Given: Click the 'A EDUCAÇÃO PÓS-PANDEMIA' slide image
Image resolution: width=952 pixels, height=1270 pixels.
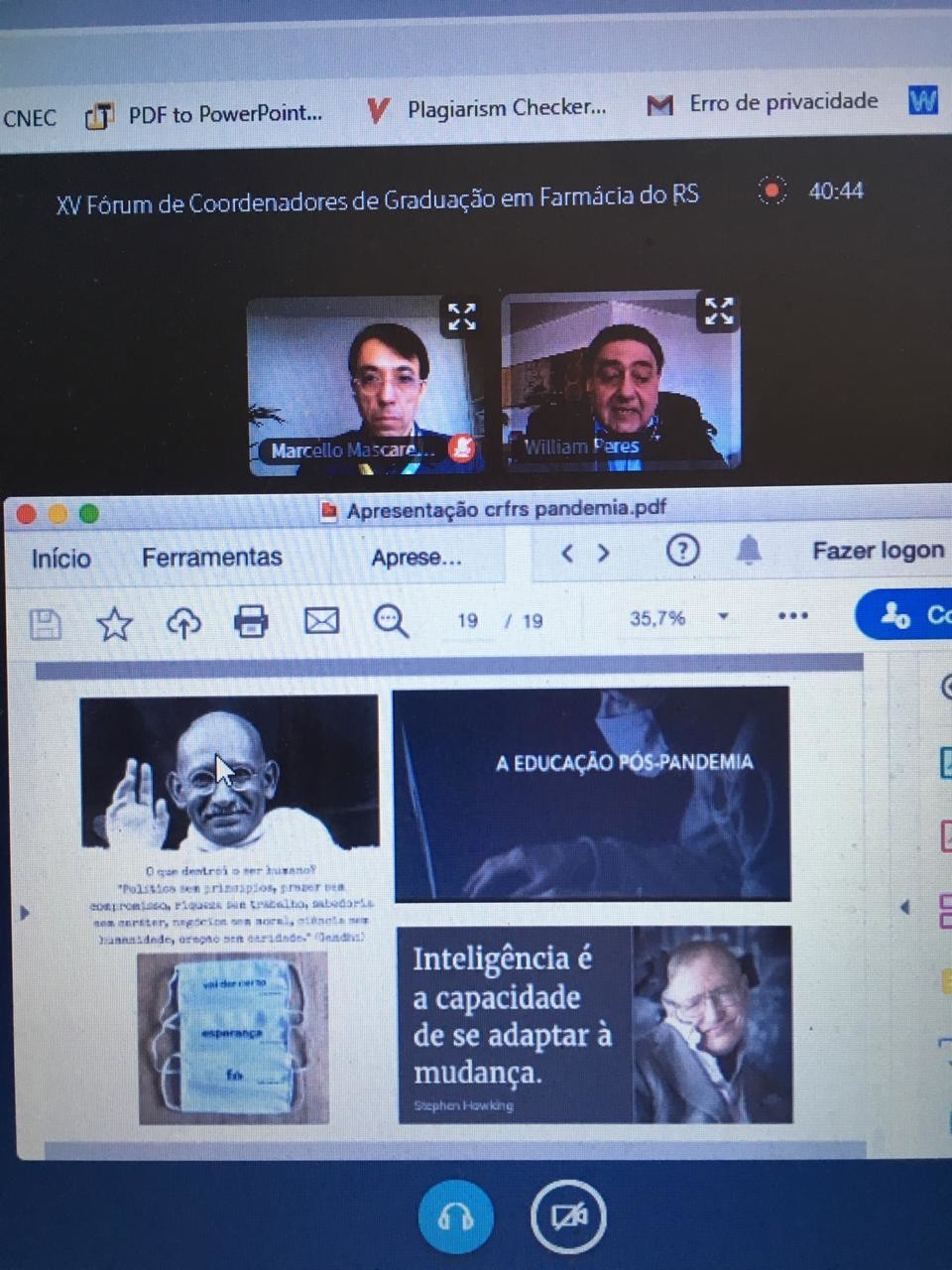Looking at the screenshot, I should [x=592, y=794].
